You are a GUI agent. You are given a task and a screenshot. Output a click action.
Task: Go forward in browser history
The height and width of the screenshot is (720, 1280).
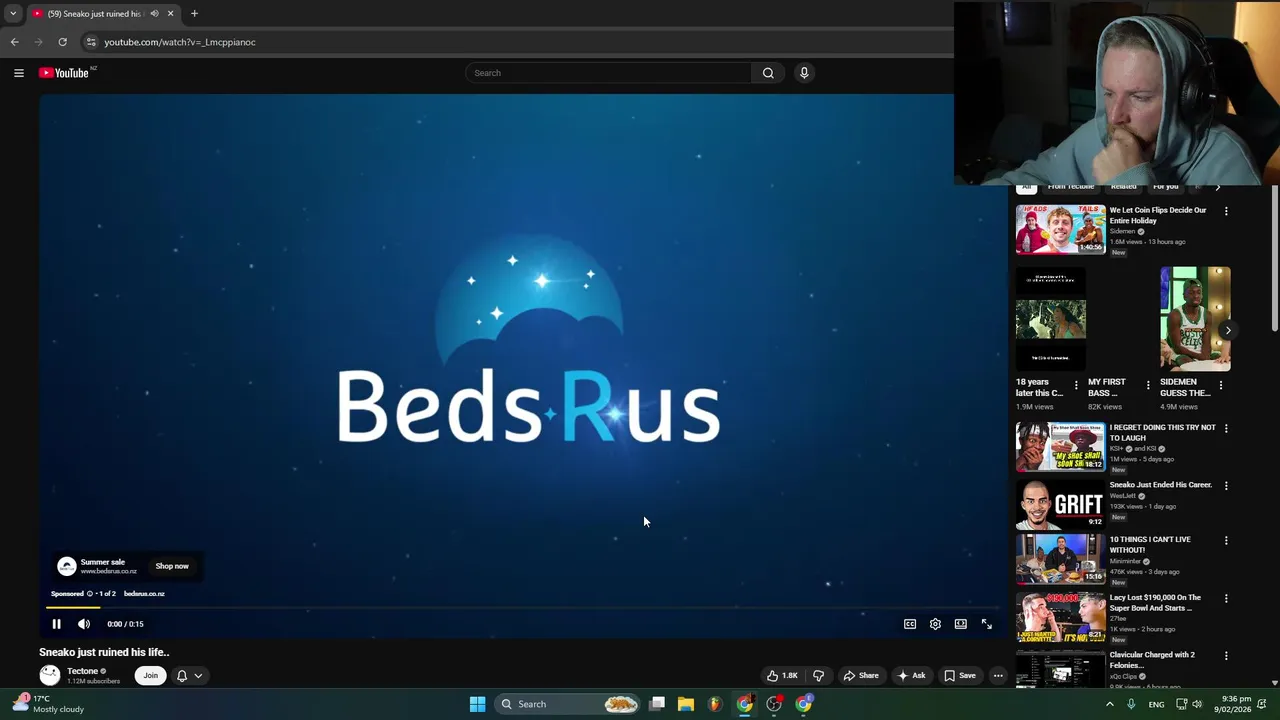tap(38, 42)
